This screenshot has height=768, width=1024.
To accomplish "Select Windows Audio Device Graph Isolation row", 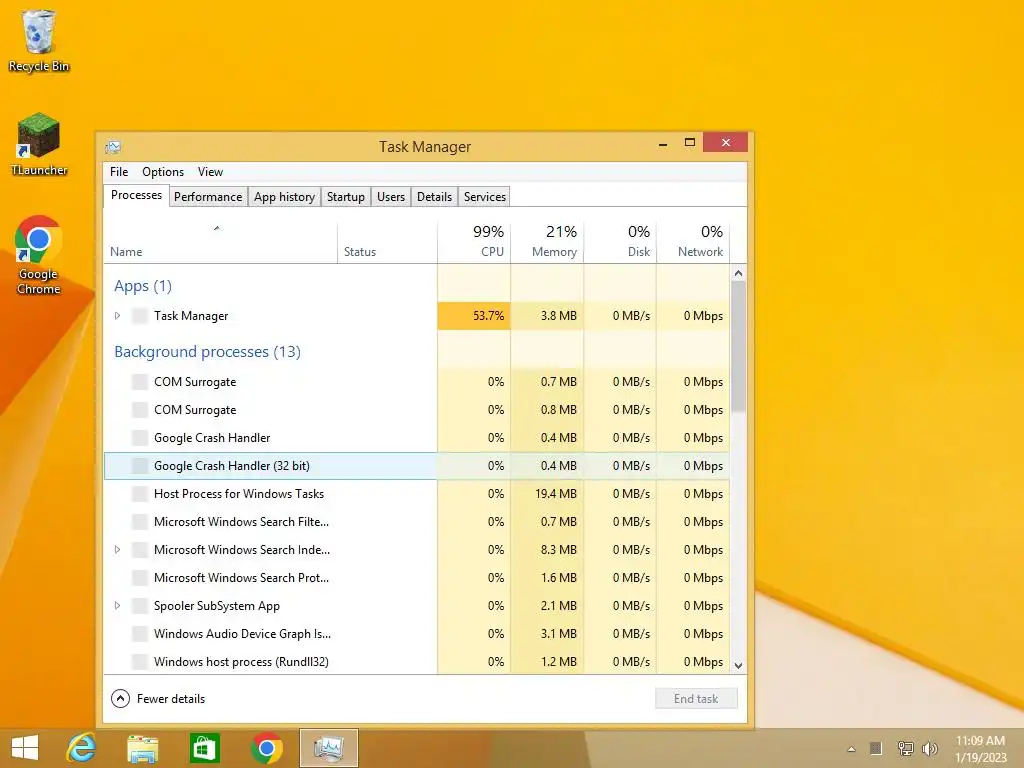I will 417,634.
